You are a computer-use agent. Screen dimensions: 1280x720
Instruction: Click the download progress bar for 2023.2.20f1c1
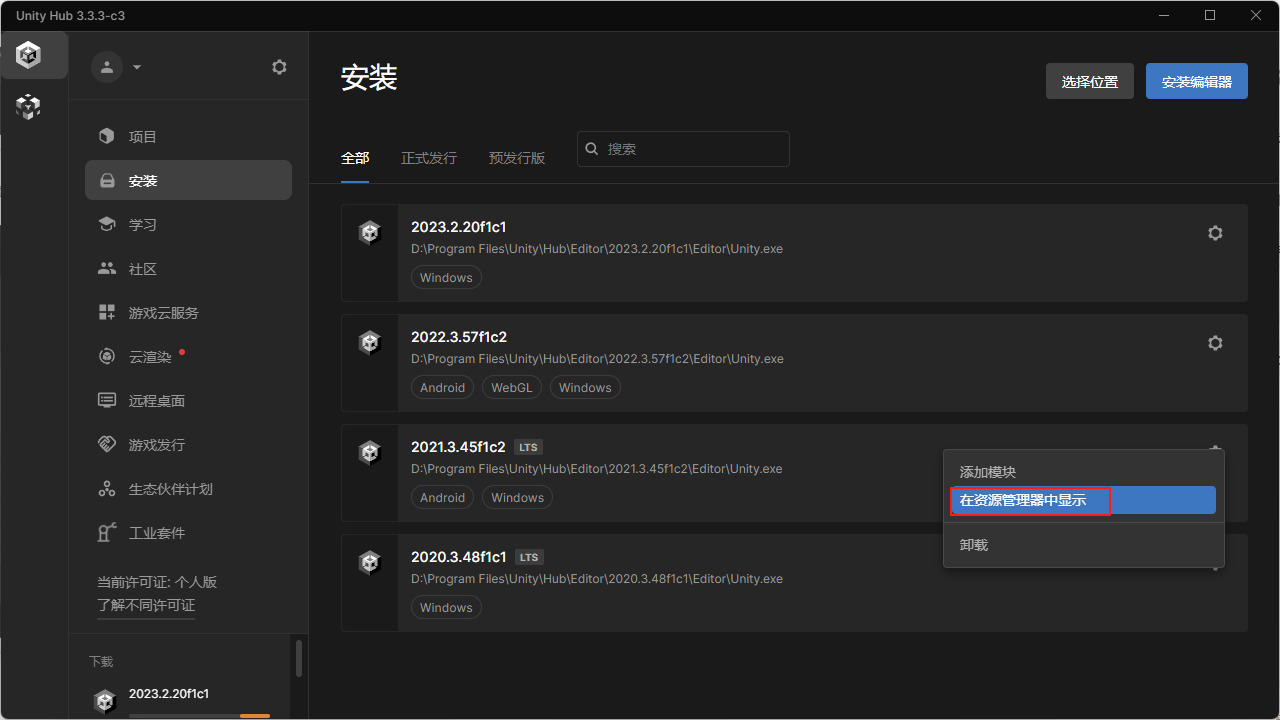point(199,715)
